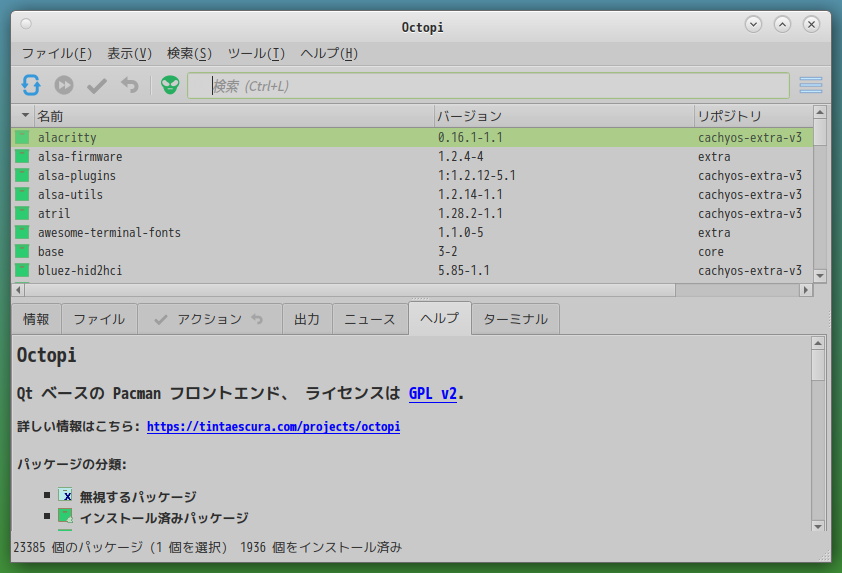Viewport: 842px width, 573px height.
Task: Switch to the アクション tab
Action: click(x=210, y=319)
